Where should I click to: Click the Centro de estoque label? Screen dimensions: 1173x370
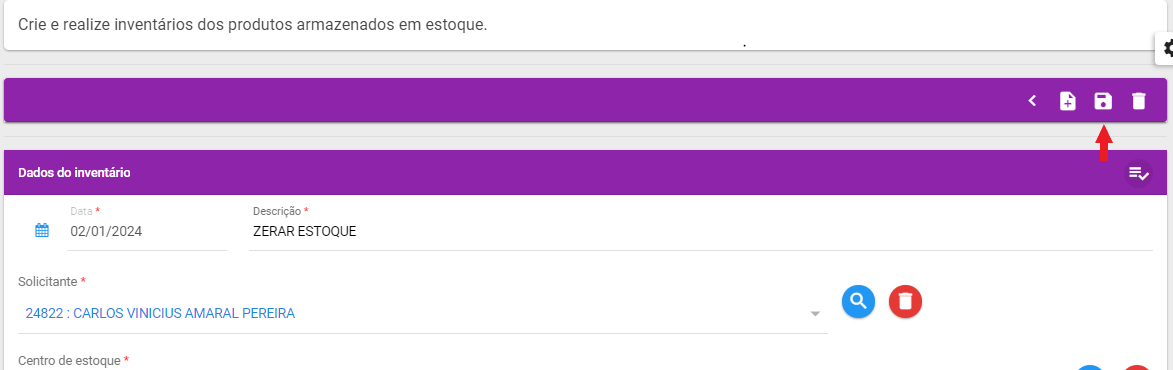69,361
